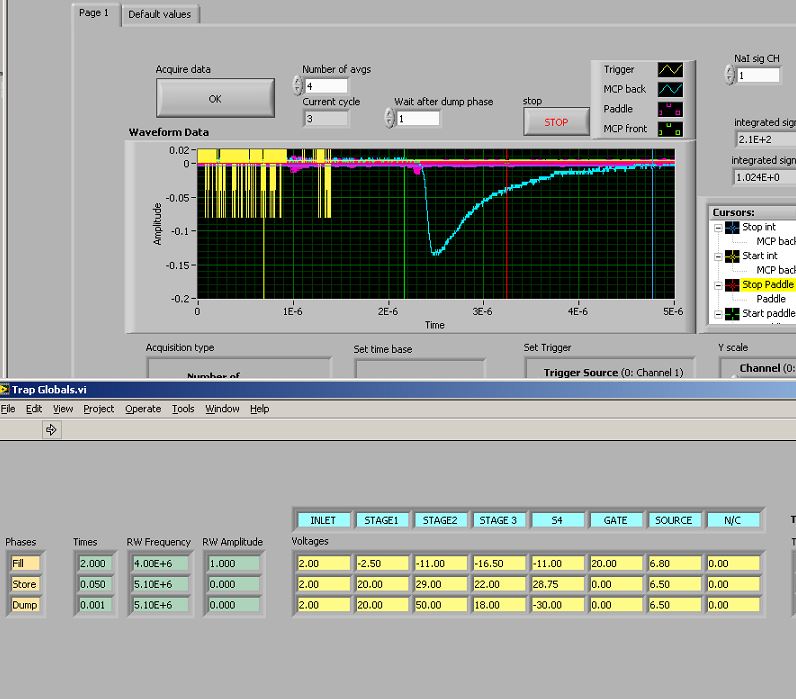Open the Operate menu
The width and height of the screenshot is (796, 699).
[143, 409]
